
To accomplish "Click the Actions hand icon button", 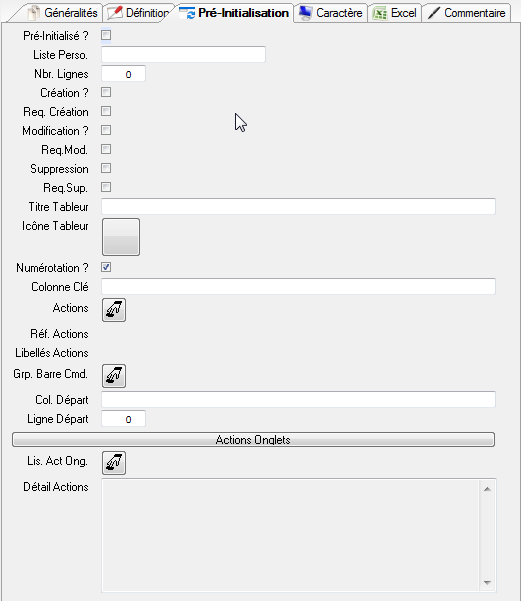I will point(114,310).
